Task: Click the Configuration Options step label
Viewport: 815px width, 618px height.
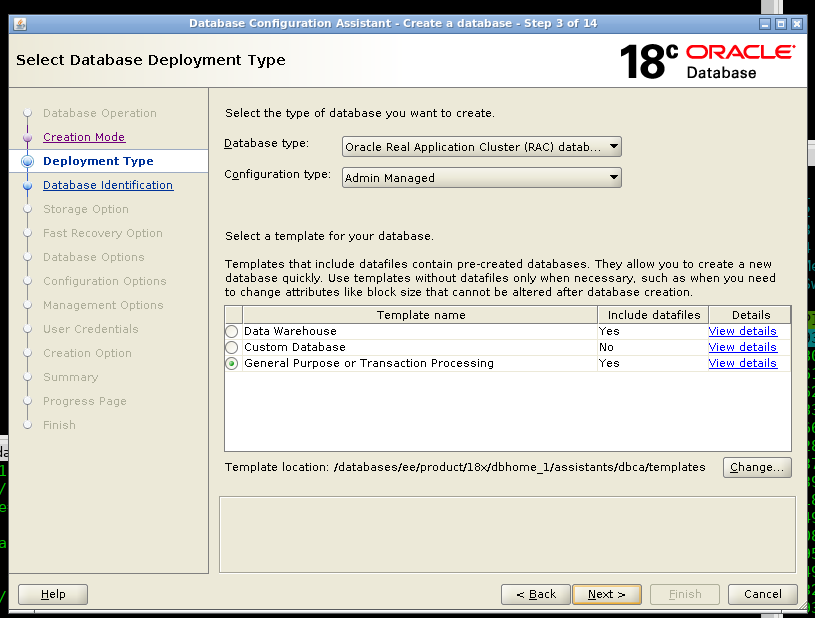Action: coord(104,281)
